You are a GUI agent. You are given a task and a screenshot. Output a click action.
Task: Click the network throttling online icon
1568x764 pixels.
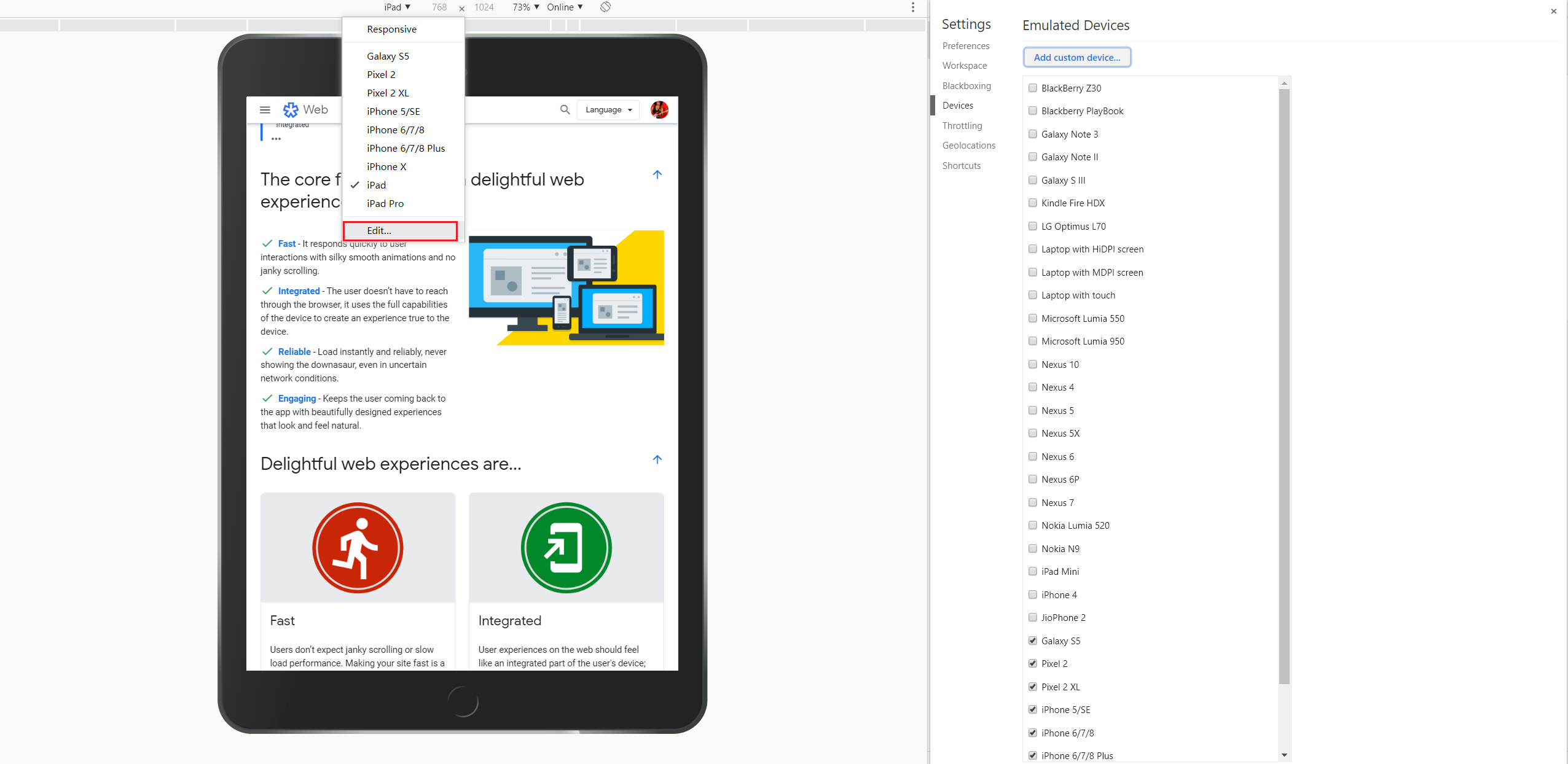(566, 7)
